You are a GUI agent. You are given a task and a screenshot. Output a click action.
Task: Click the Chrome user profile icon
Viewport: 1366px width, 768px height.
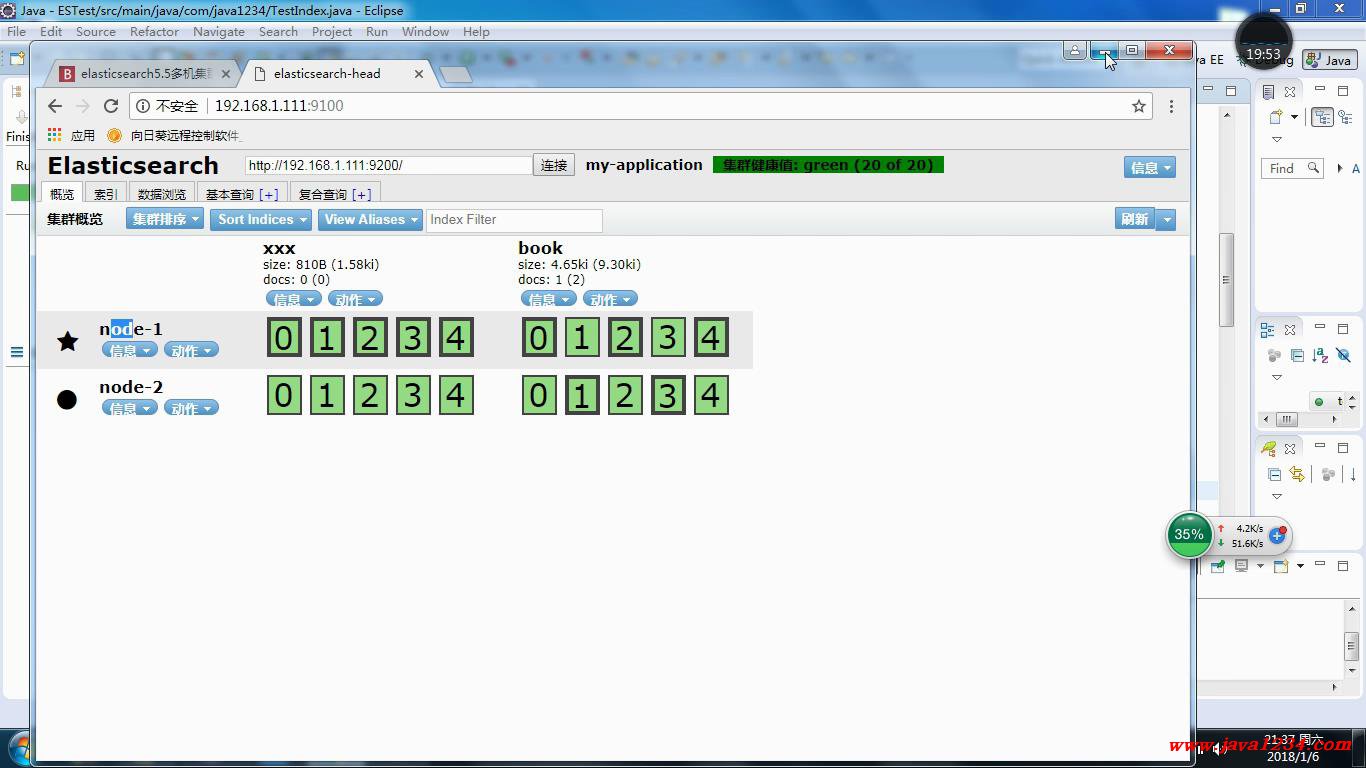tap(1075, 50)
